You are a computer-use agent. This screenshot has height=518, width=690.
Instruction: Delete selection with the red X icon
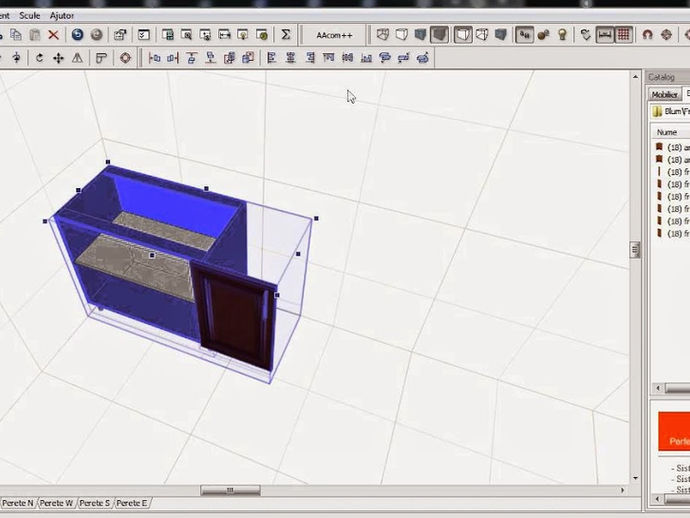54,34
